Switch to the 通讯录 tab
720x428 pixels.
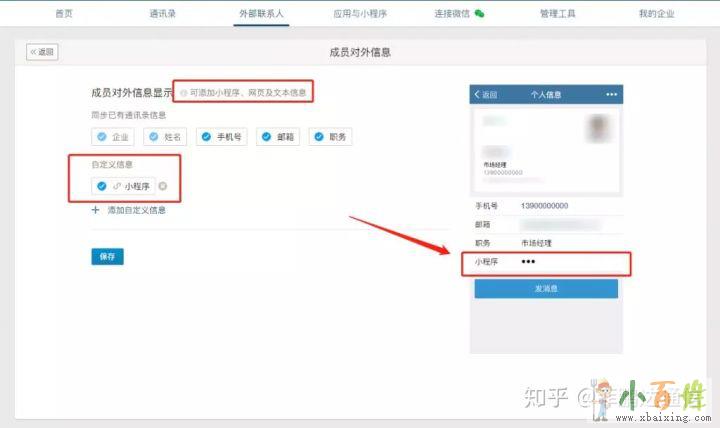tap(163, 14)
